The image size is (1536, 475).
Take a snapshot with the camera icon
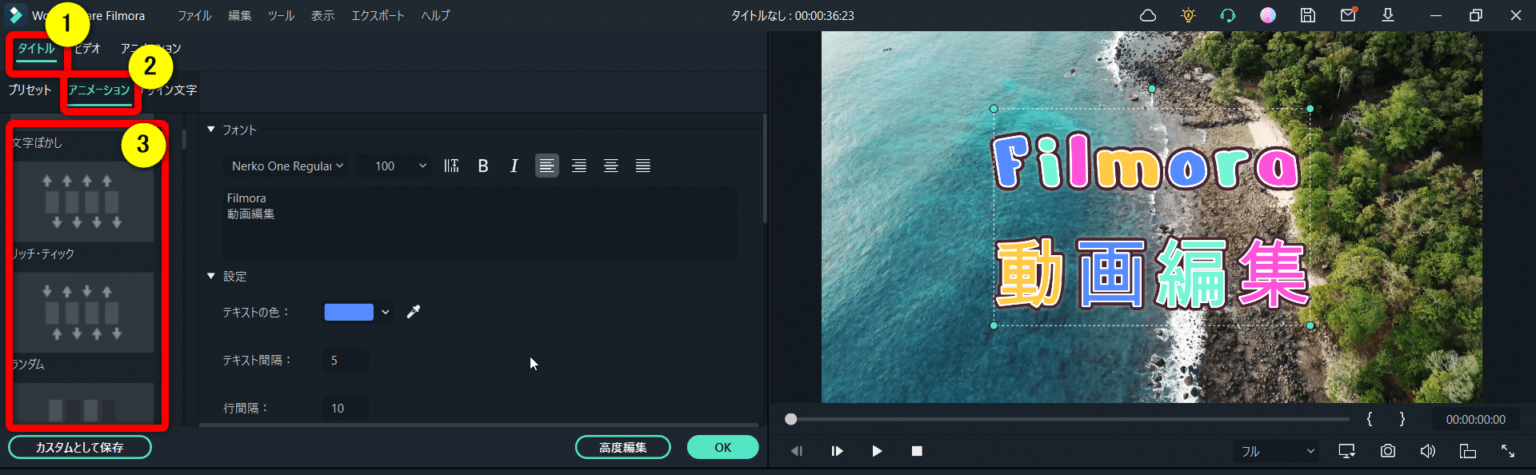(x=1388, y=451)
